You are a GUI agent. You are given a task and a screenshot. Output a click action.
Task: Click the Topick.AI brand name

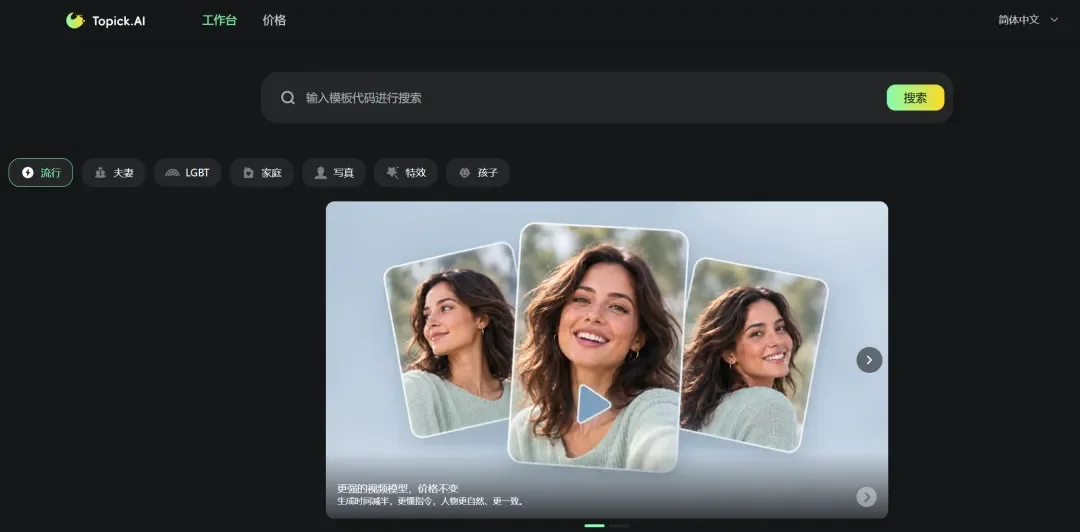[x=118, y=21]
